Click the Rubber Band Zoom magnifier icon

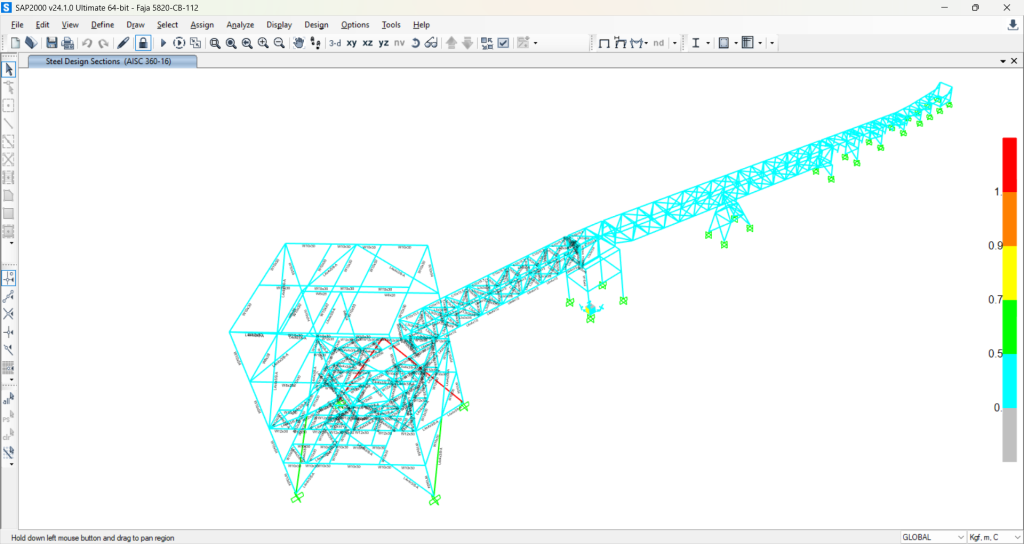pyautogui.click(x=215, y=43)
